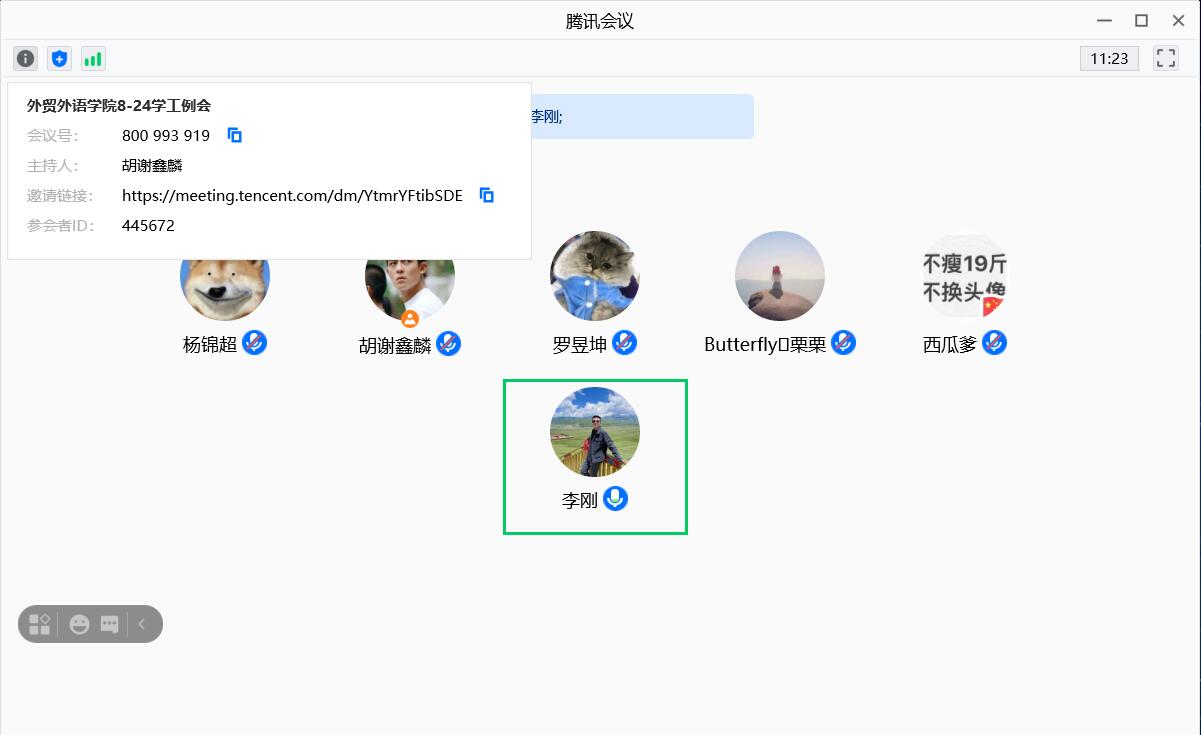Click 杨锦超's muted microphone icon

point(255,343)
